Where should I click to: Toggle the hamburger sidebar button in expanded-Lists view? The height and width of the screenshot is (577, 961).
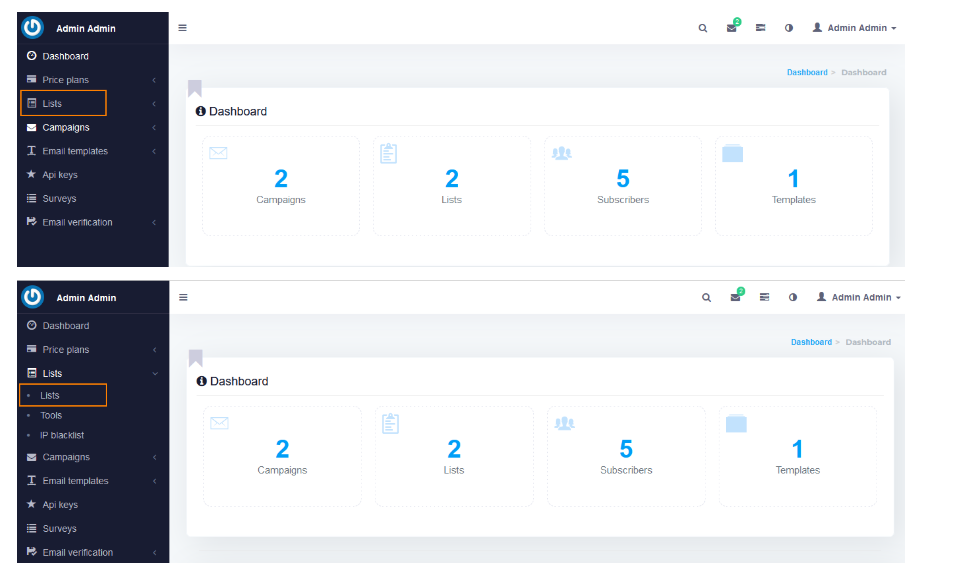tap(183, 297)
